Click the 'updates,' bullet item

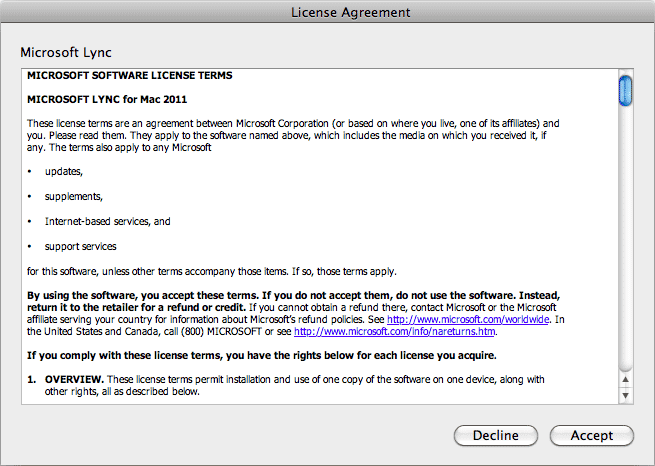[x=64, y=172]
